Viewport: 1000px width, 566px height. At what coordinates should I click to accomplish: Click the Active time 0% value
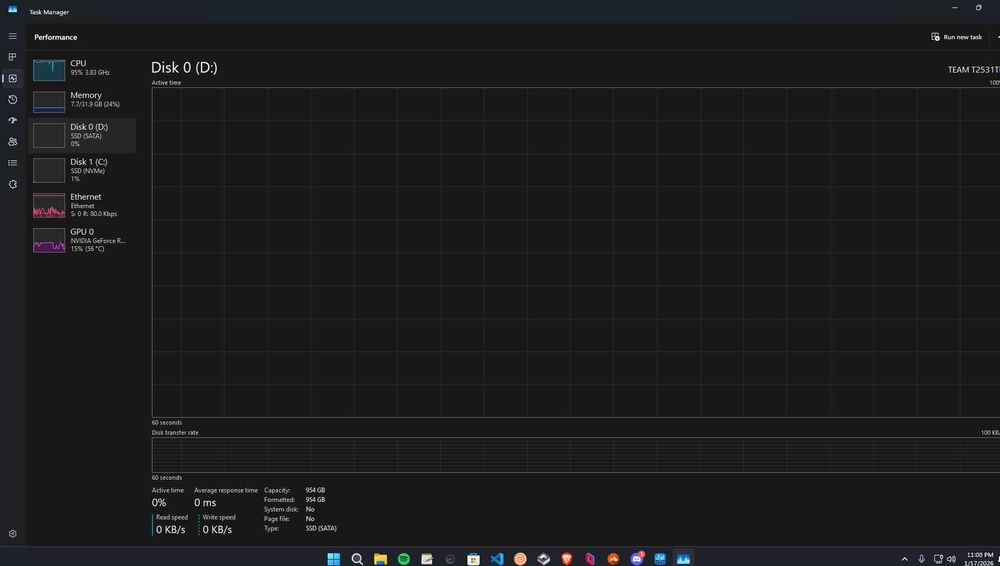pyautogui.click(x=159, y=503)
